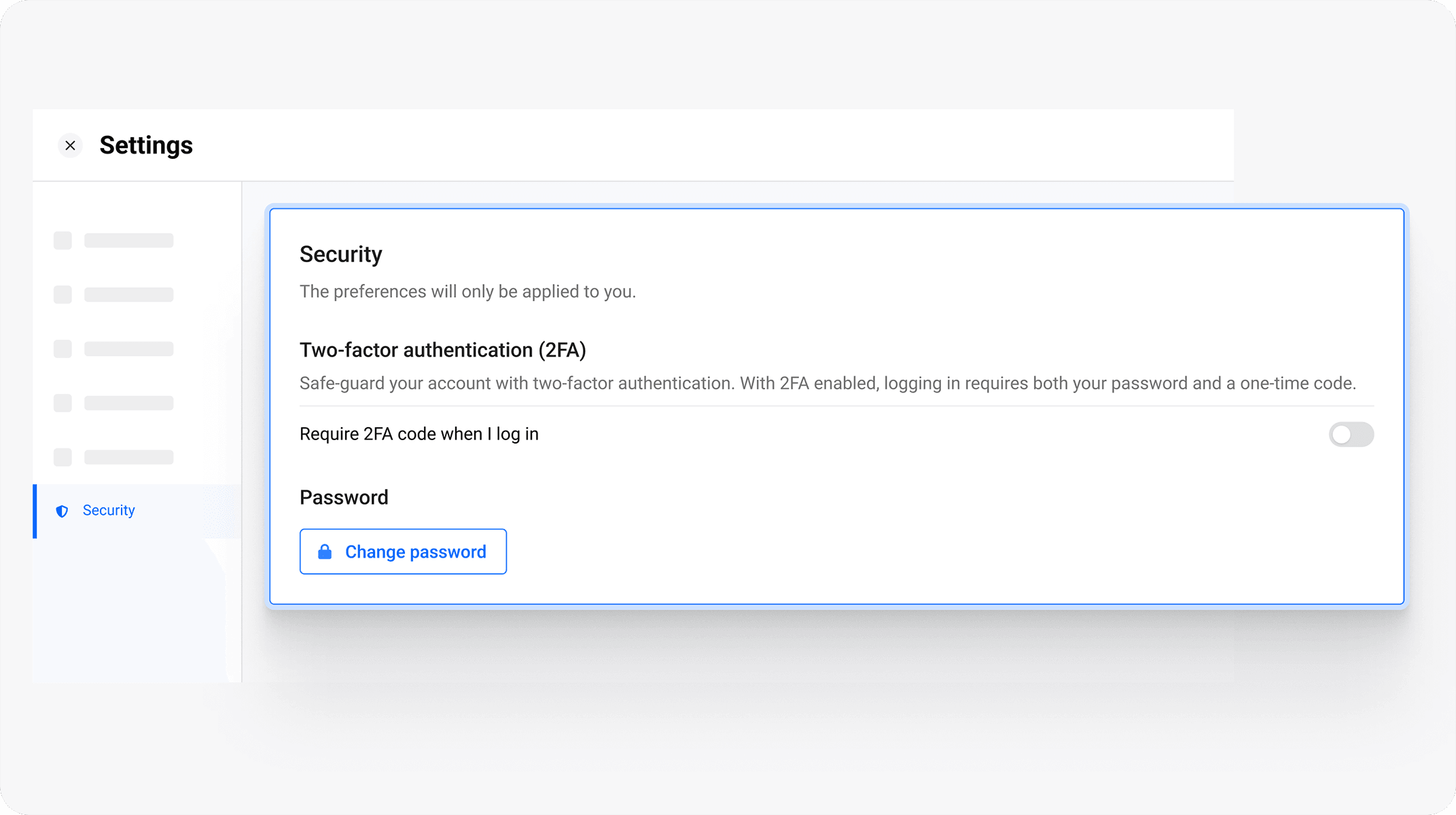Enable the Require 2FA code toggle

click(x=1351, y=435)
